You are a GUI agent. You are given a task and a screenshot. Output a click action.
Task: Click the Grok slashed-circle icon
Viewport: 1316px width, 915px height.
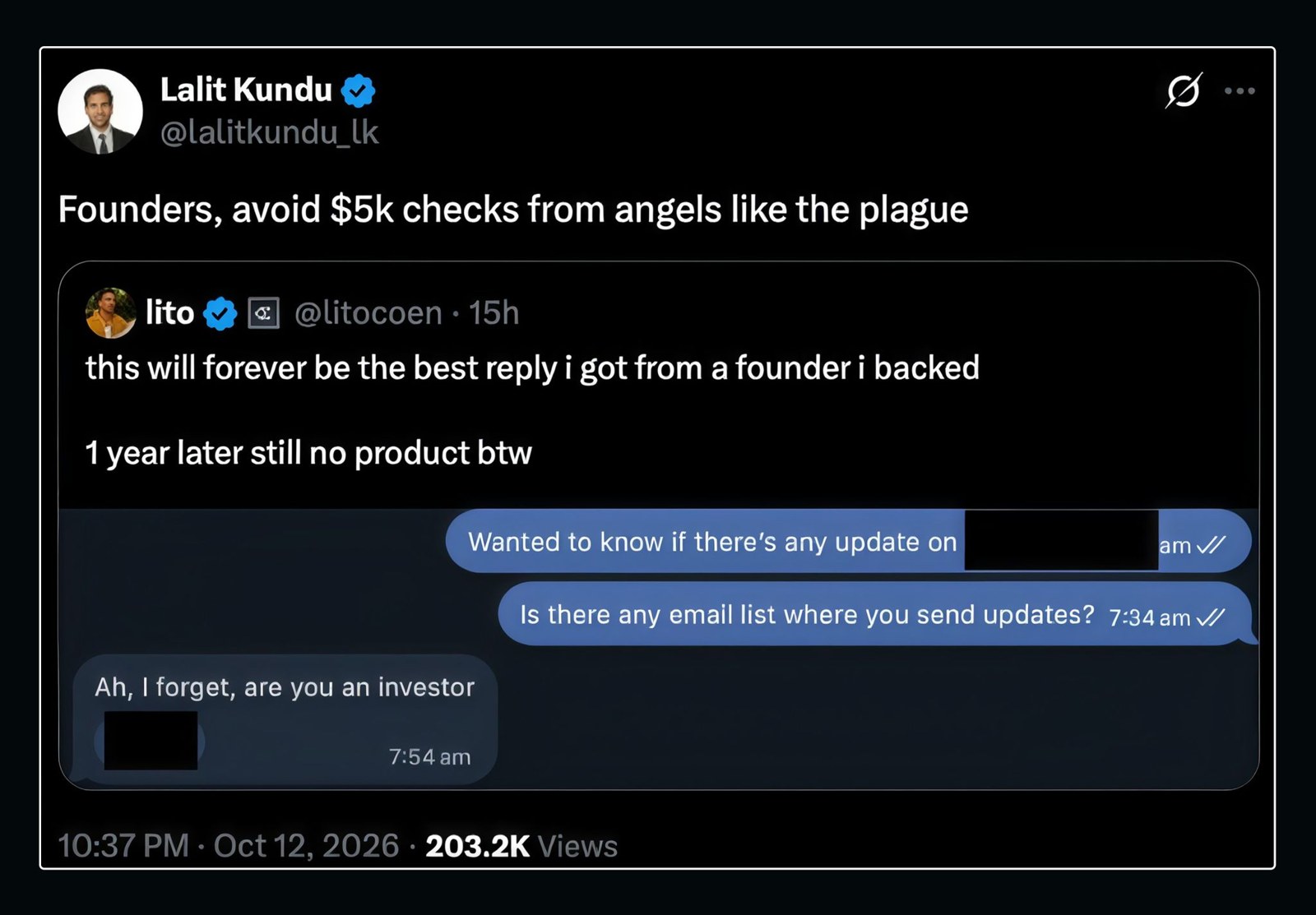1184,90
